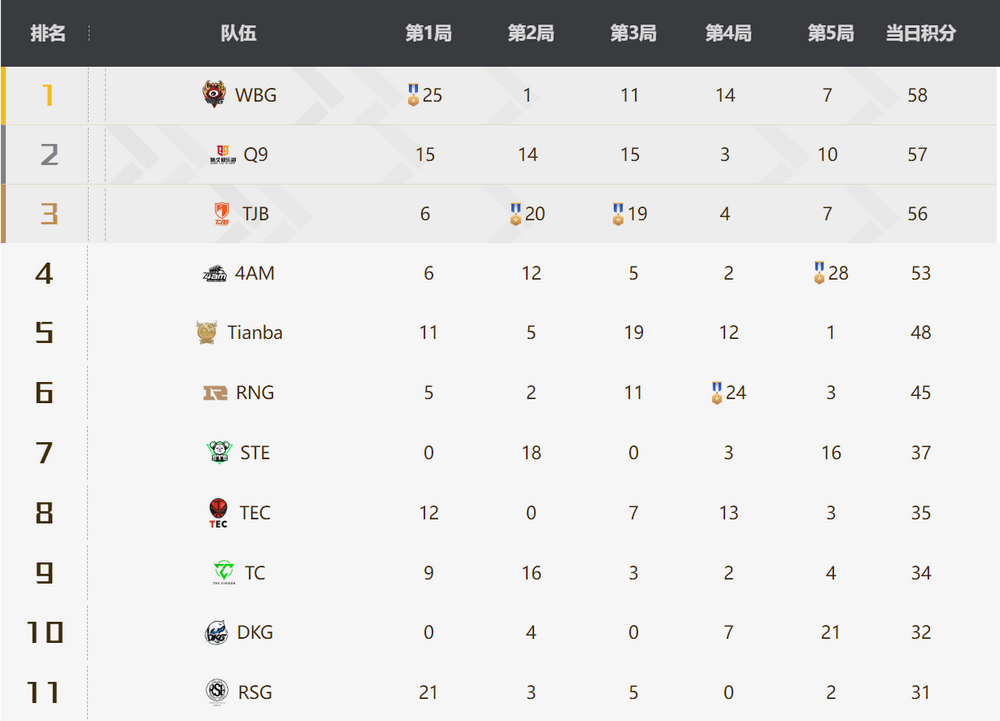Click the Q9 team logo icon
Viewport: 1000px width, 721px height.
[x=223, y=154]
